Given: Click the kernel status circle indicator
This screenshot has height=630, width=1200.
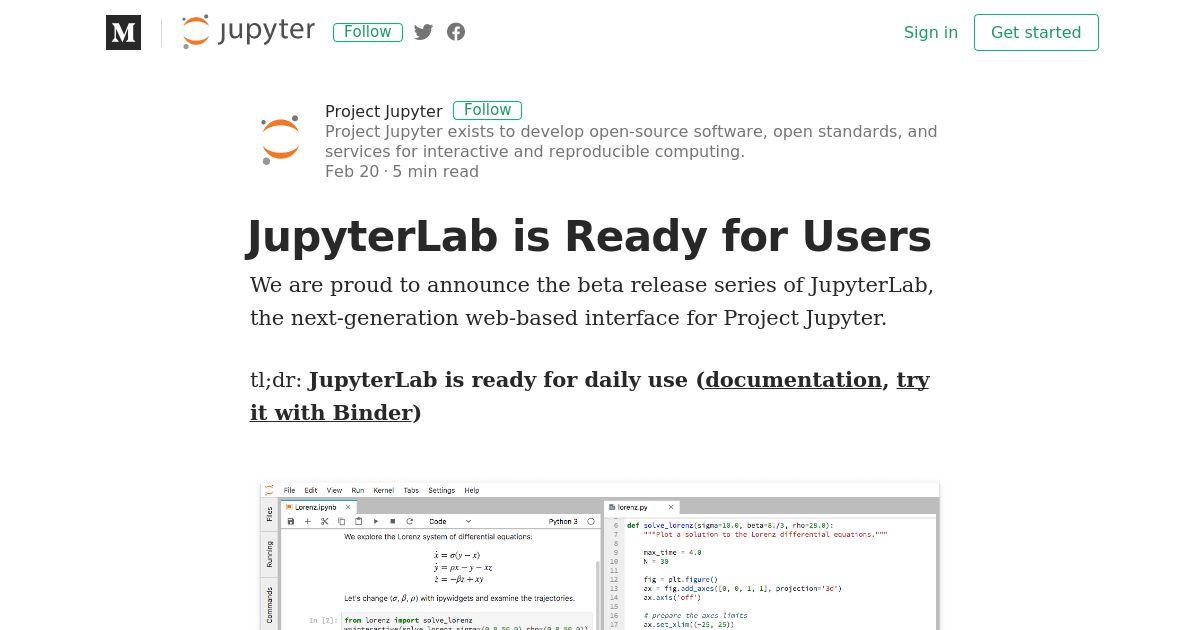Looking at the screenshot, I should click(x=591, y=521).
